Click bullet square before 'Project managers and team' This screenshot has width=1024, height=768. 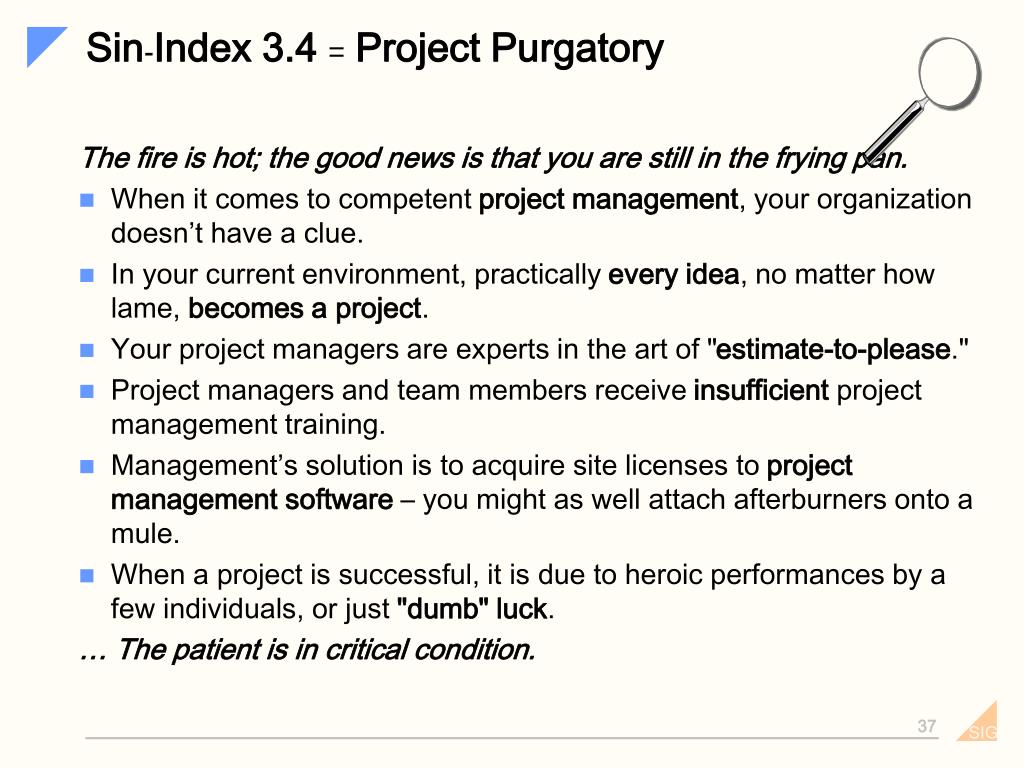87,391
